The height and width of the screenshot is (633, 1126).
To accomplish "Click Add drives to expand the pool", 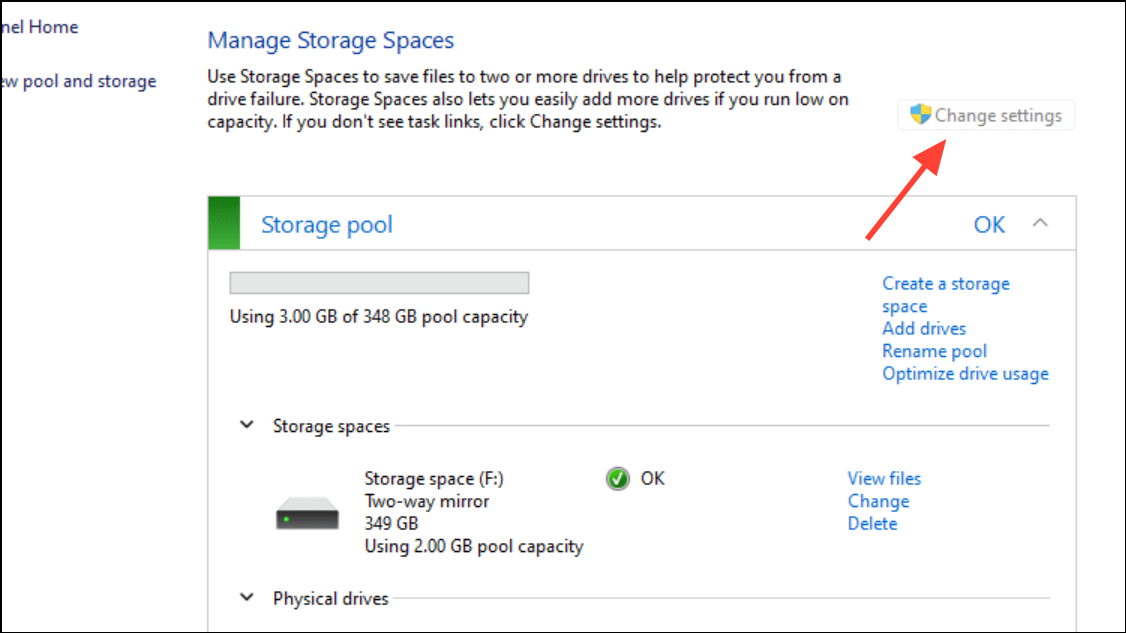I will pyautogui.click(x=923, y=328).
